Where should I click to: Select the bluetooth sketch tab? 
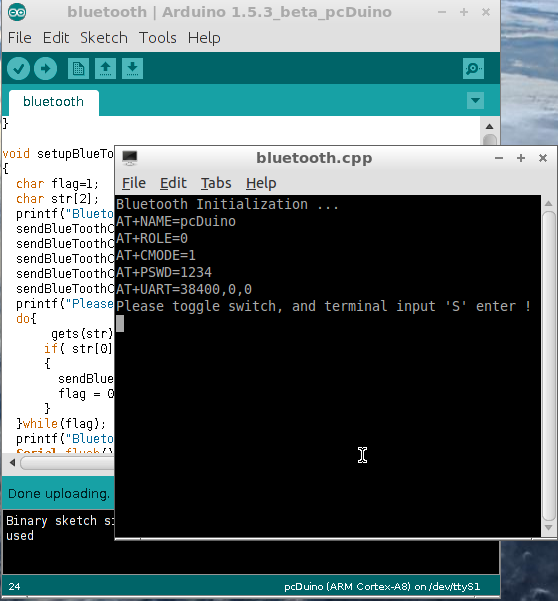(x=53, y=102)
